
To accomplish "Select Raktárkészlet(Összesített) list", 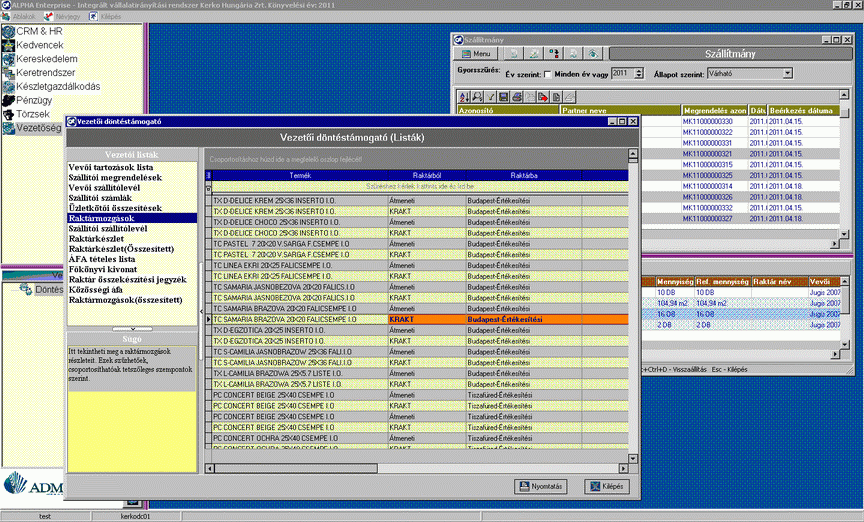I will tap(121, 249).
